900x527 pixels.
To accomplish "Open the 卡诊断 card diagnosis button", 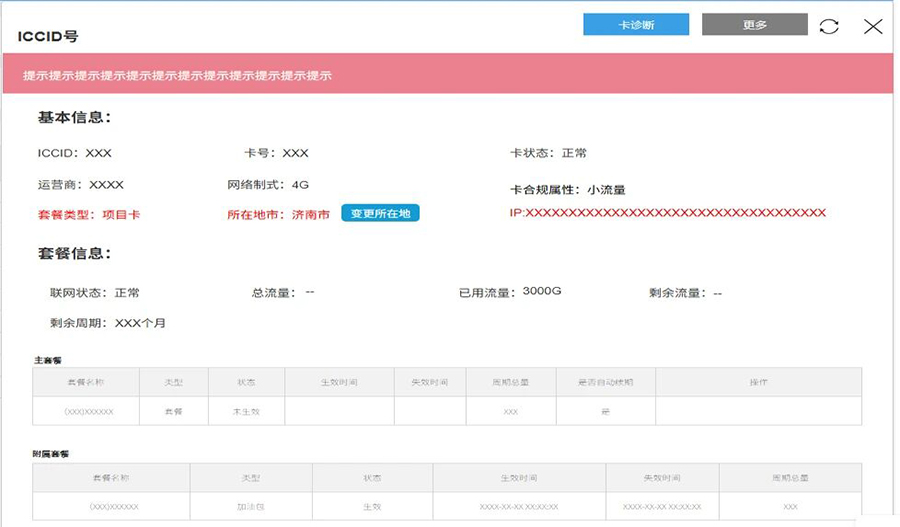I will point(636,25).
